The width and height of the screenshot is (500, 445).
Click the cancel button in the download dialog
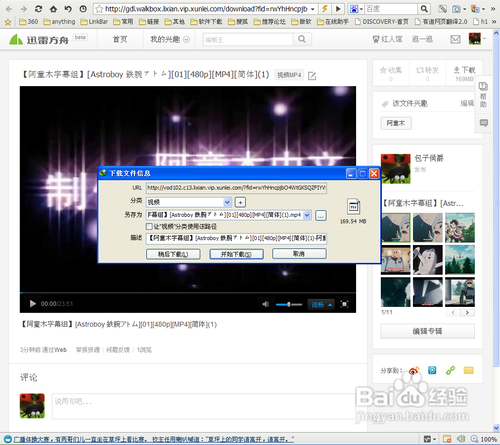click(x=299, y=254)
